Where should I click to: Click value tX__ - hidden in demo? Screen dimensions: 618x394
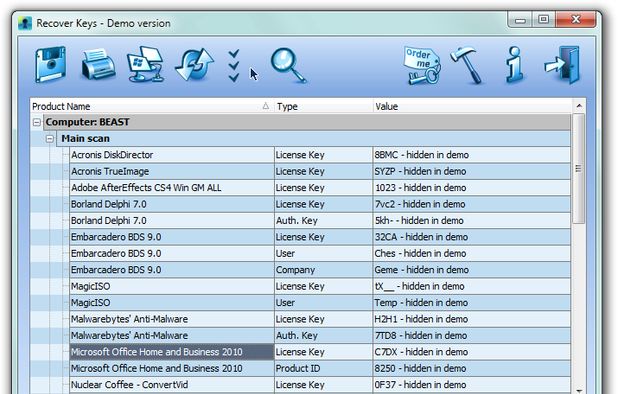419,286
